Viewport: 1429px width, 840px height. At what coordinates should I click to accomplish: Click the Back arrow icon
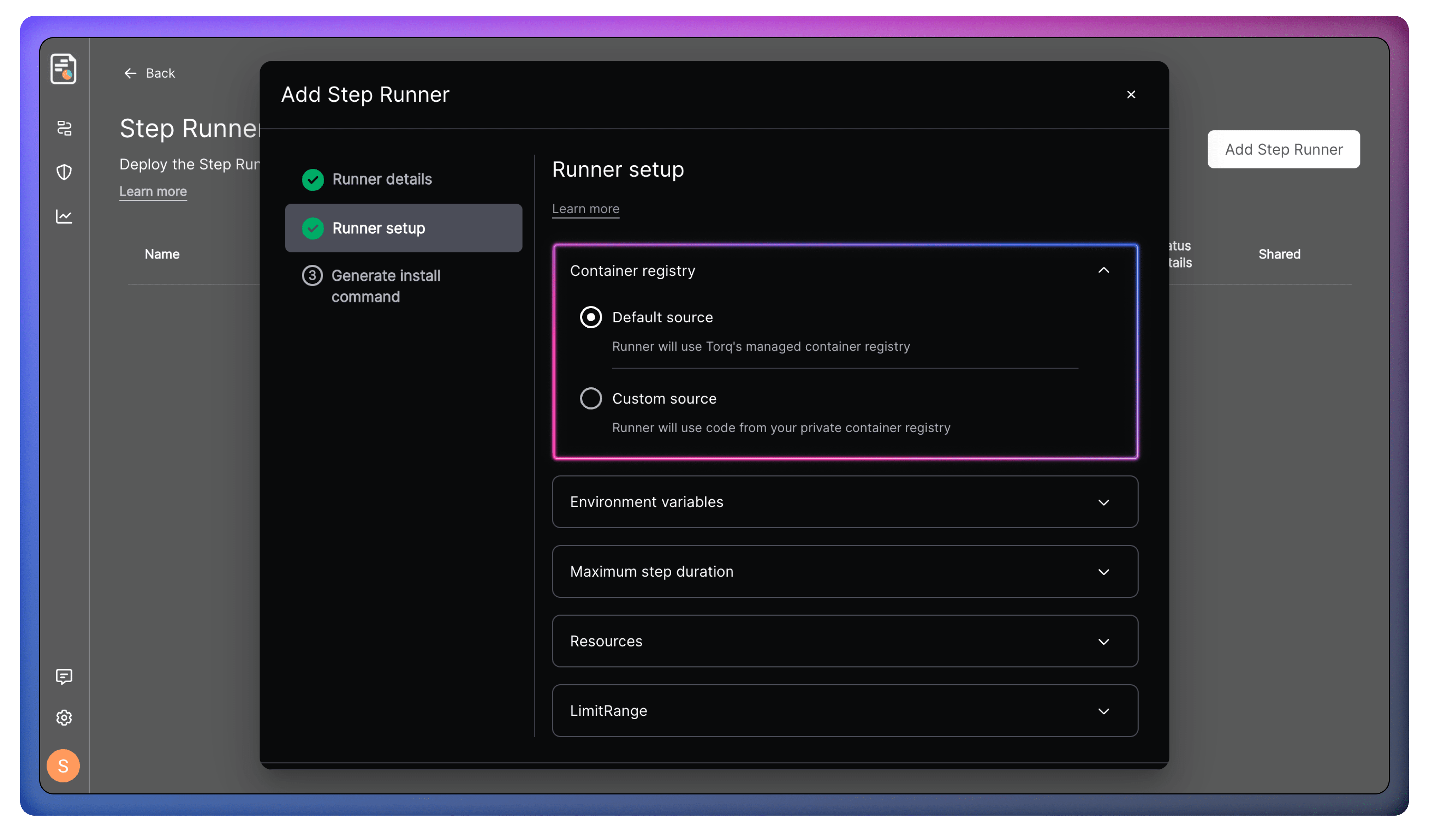pos(130,73)
